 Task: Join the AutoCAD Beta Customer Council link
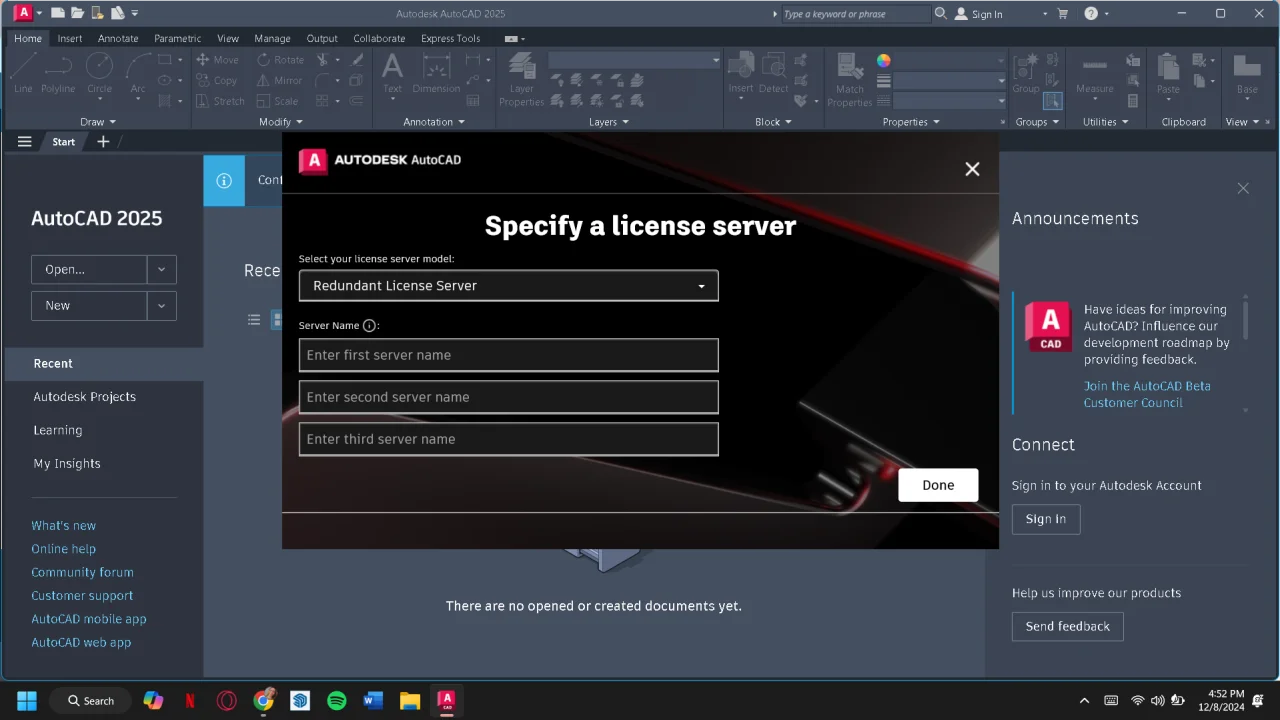point(1147,394)
